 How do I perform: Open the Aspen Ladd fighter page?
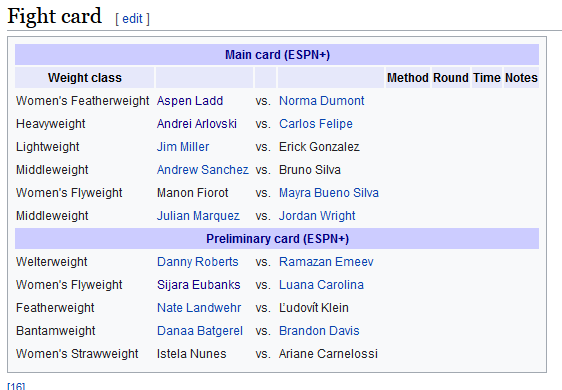click(190, 101)
